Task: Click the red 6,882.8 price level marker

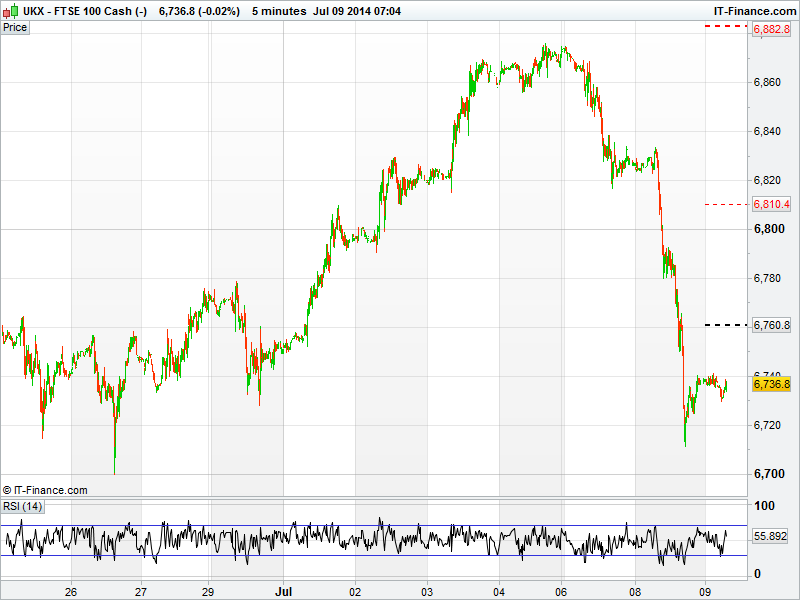Action: (770, 29)
